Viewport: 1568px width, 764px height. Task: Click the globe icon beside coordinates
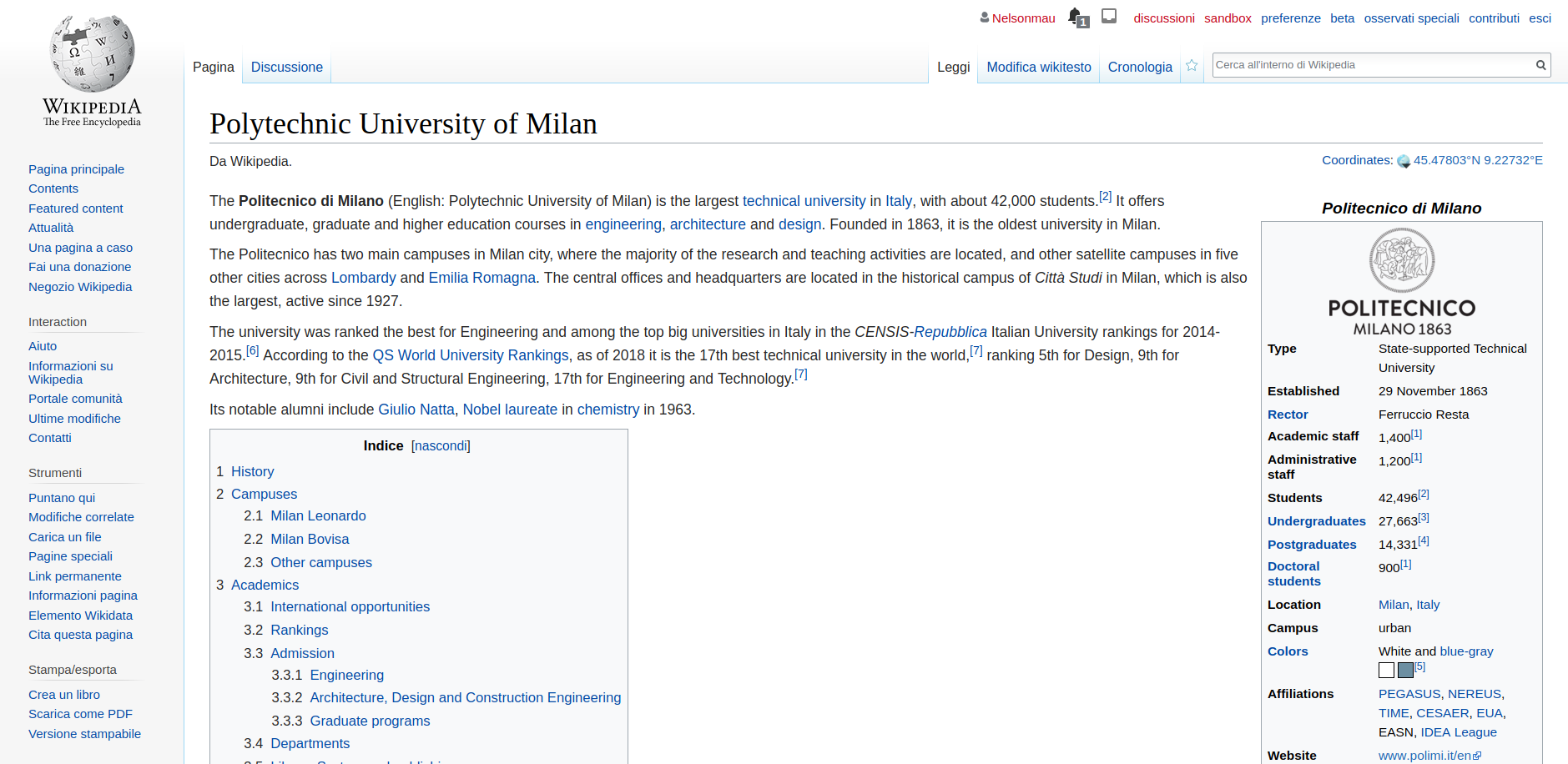point(1404,161)
